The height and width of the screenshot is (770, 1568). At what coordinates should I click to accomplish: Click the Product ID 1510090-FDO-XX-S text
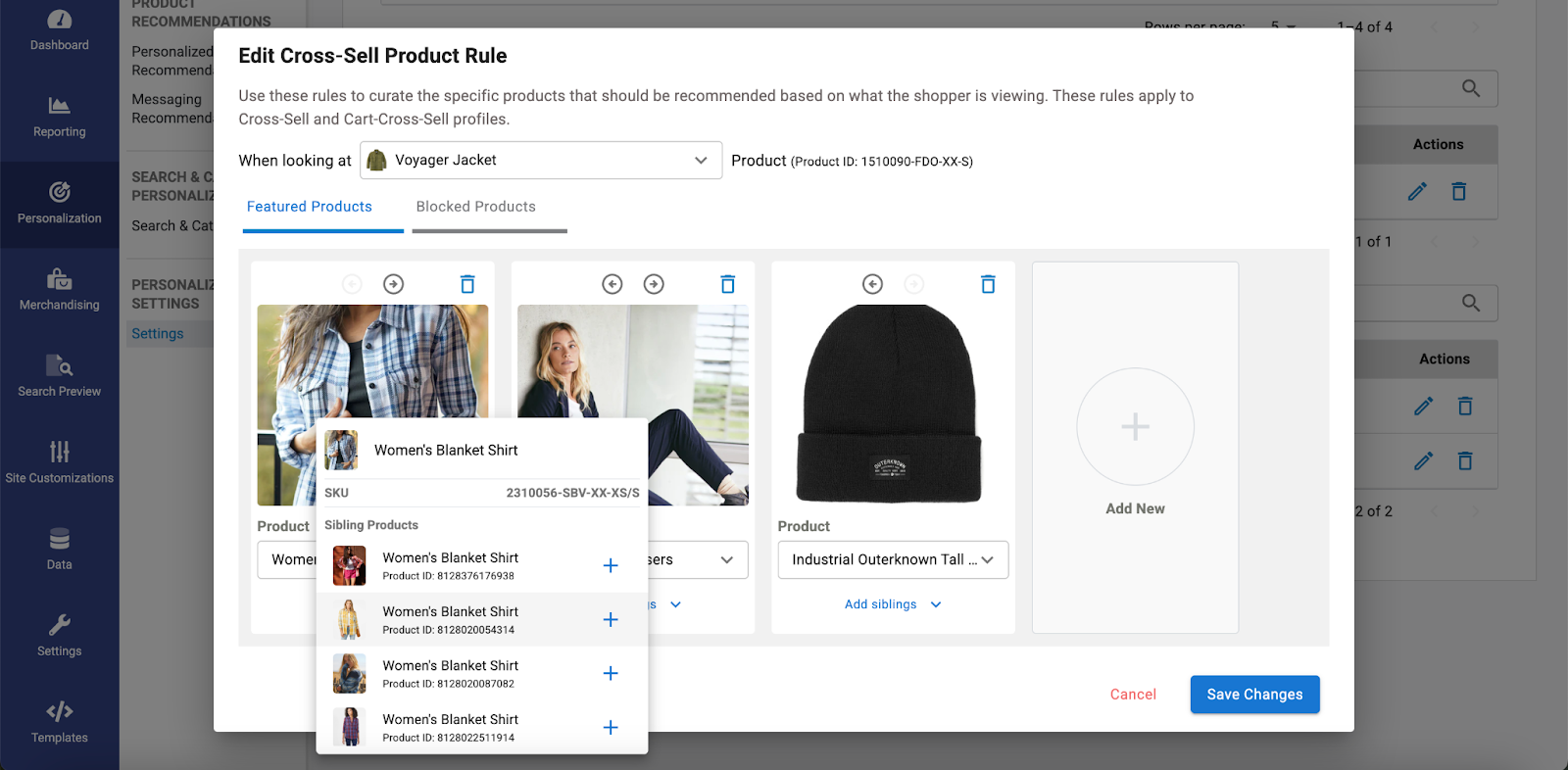(x=882, y=162)
